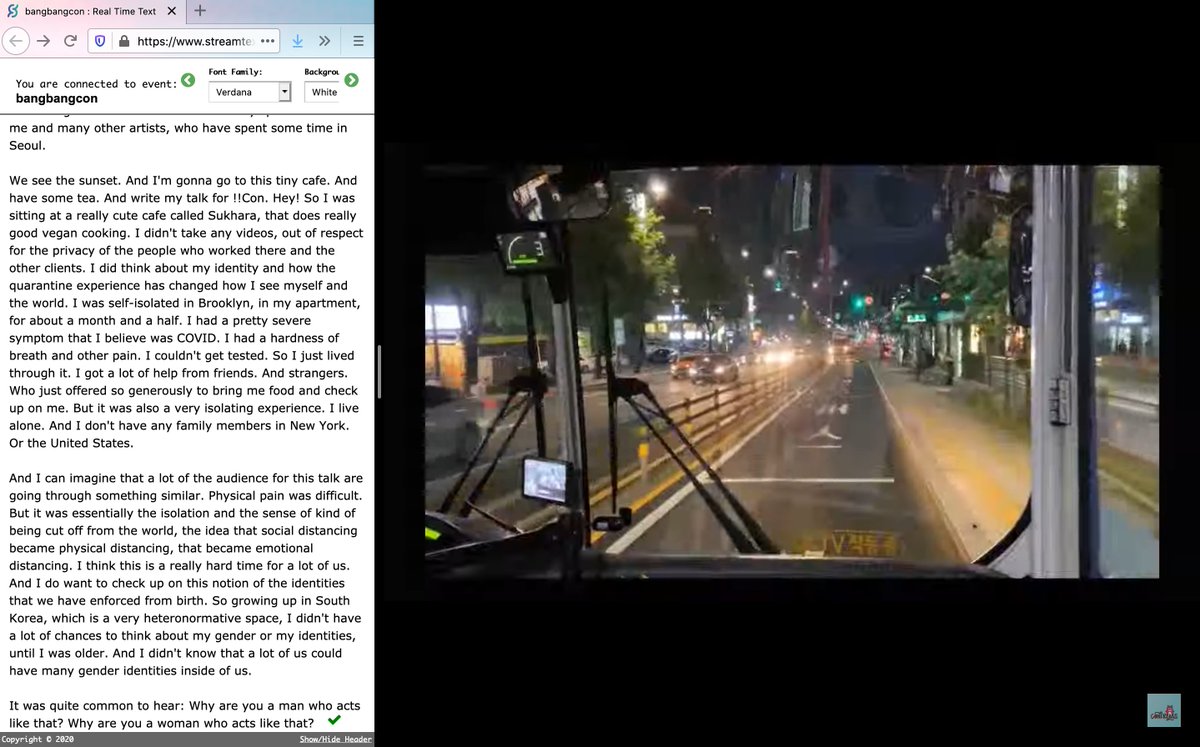Click the bus windshield video feed
The image size is (1200, 747).
[792, 372]
